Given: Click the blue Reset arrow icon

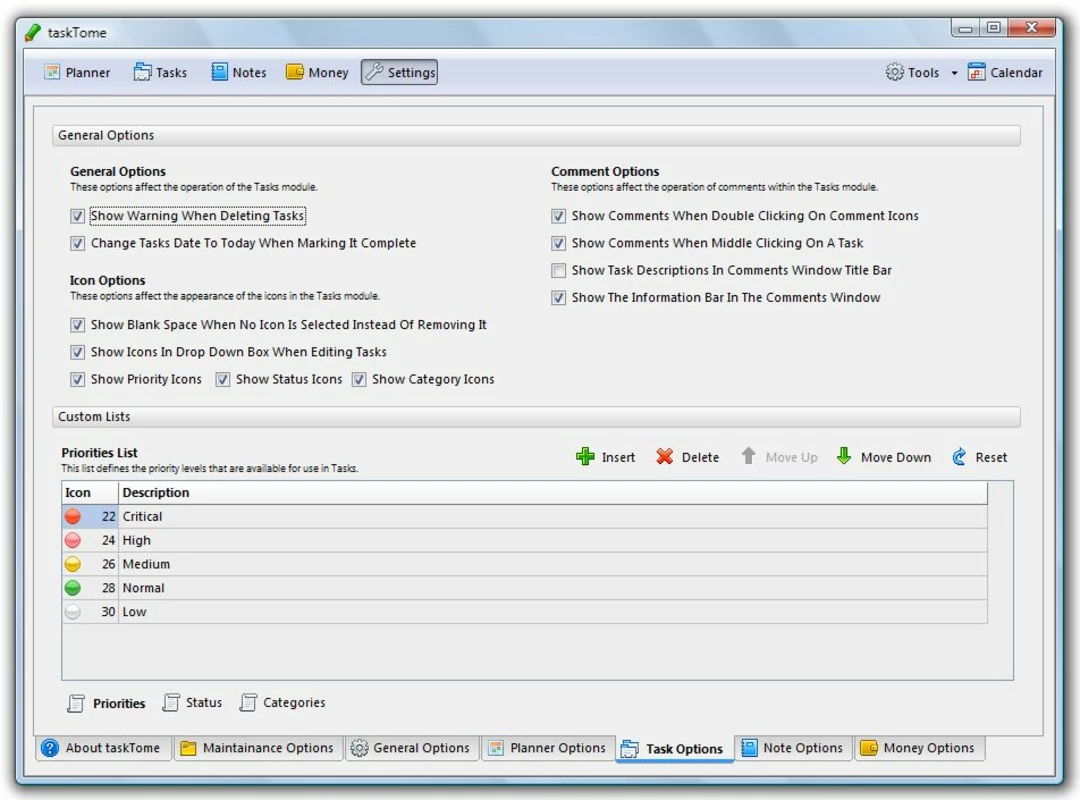Looking at the screenshot, I should tap(959, 456).
